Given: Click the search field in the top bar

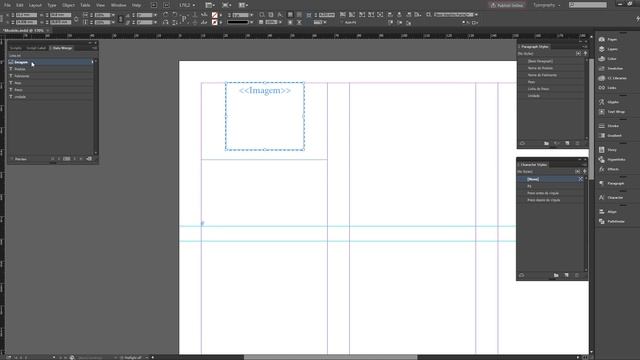Looking at the screenshot, I should point(588,5).
